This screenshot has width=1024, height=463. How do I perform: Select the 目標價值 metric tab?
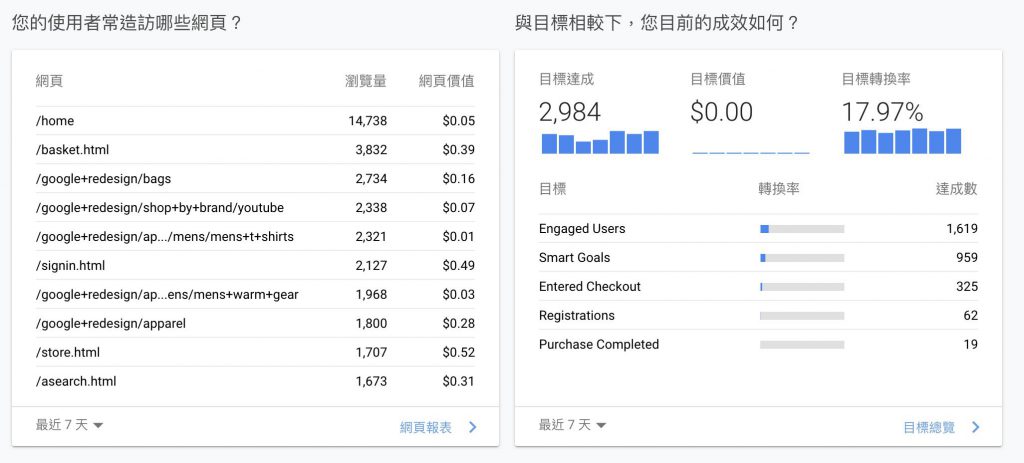[717, 79]
